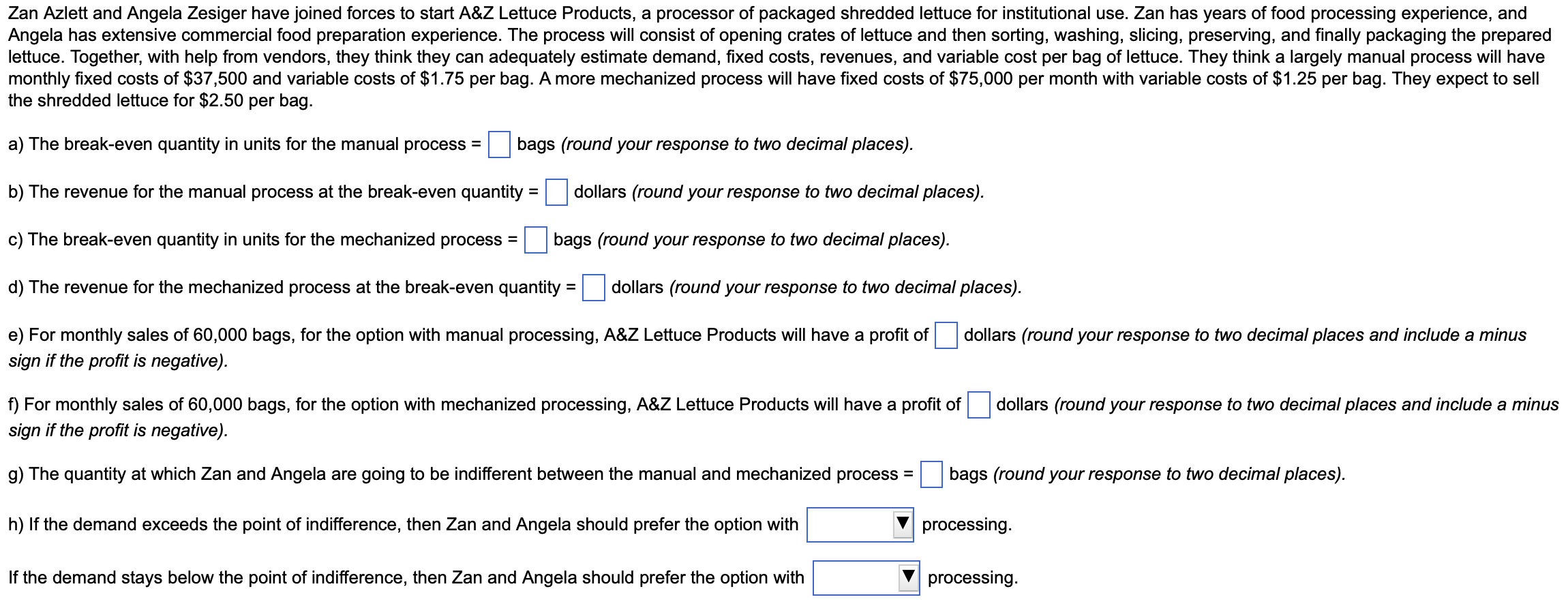Viewport: 1568px width, 608px height.
Task: Click the manual process break-even quantity input
Action: point(499,145)
